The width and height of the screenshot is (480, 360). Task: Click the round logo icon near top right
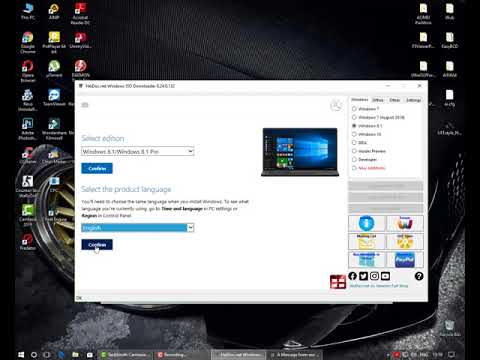(x=336, y=106)
